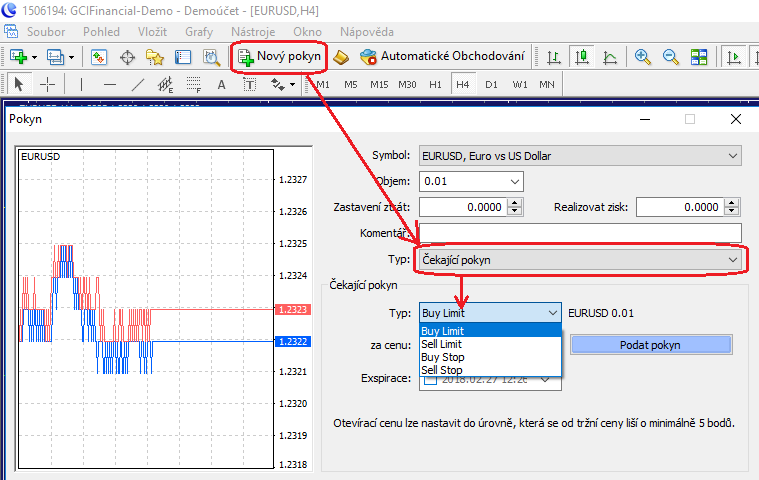
Task: Open the Strategy Tester icon
Action: (211, 57)
